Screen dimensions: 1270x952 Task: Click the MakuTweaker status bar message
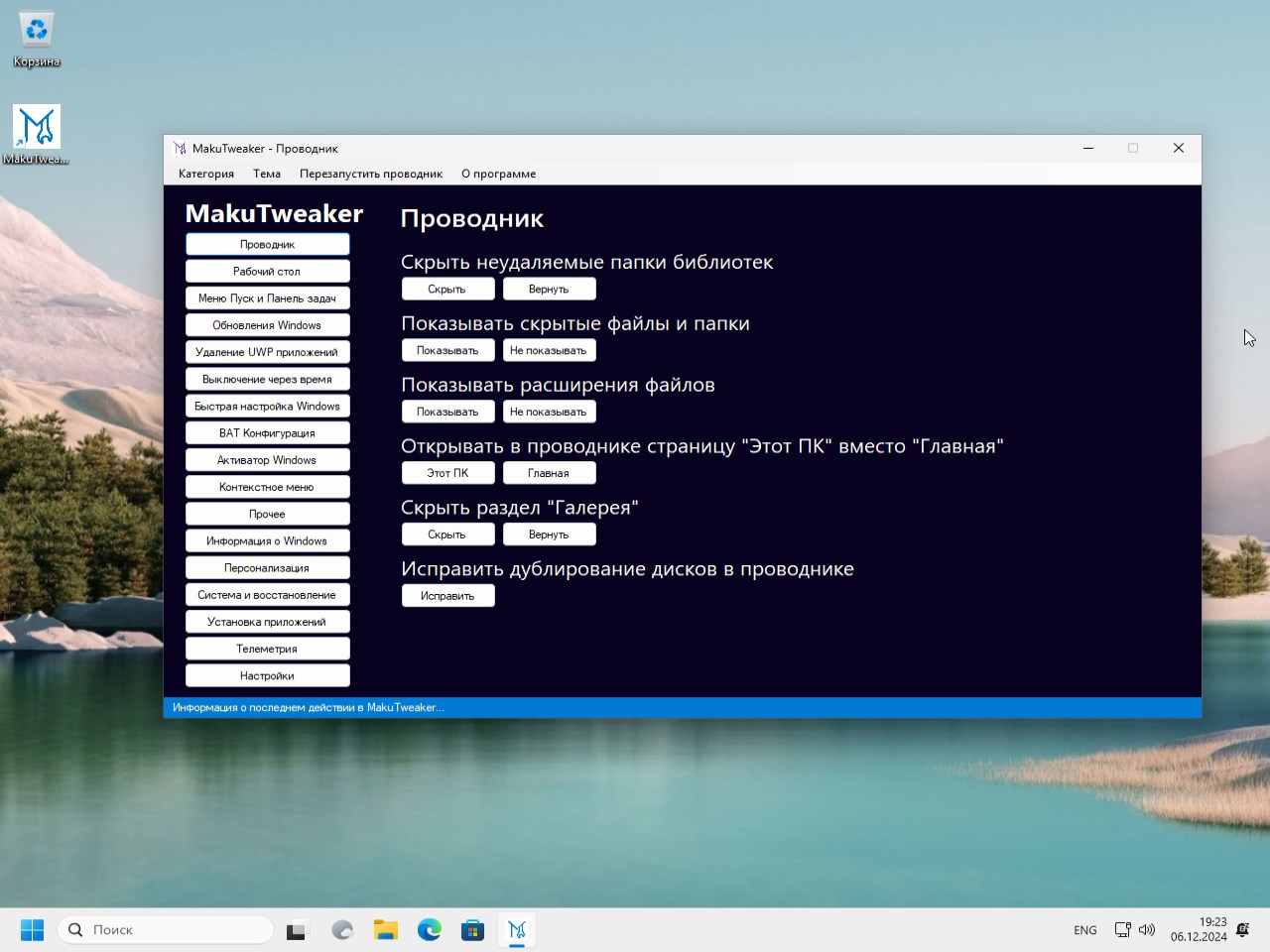pos(309,707)
